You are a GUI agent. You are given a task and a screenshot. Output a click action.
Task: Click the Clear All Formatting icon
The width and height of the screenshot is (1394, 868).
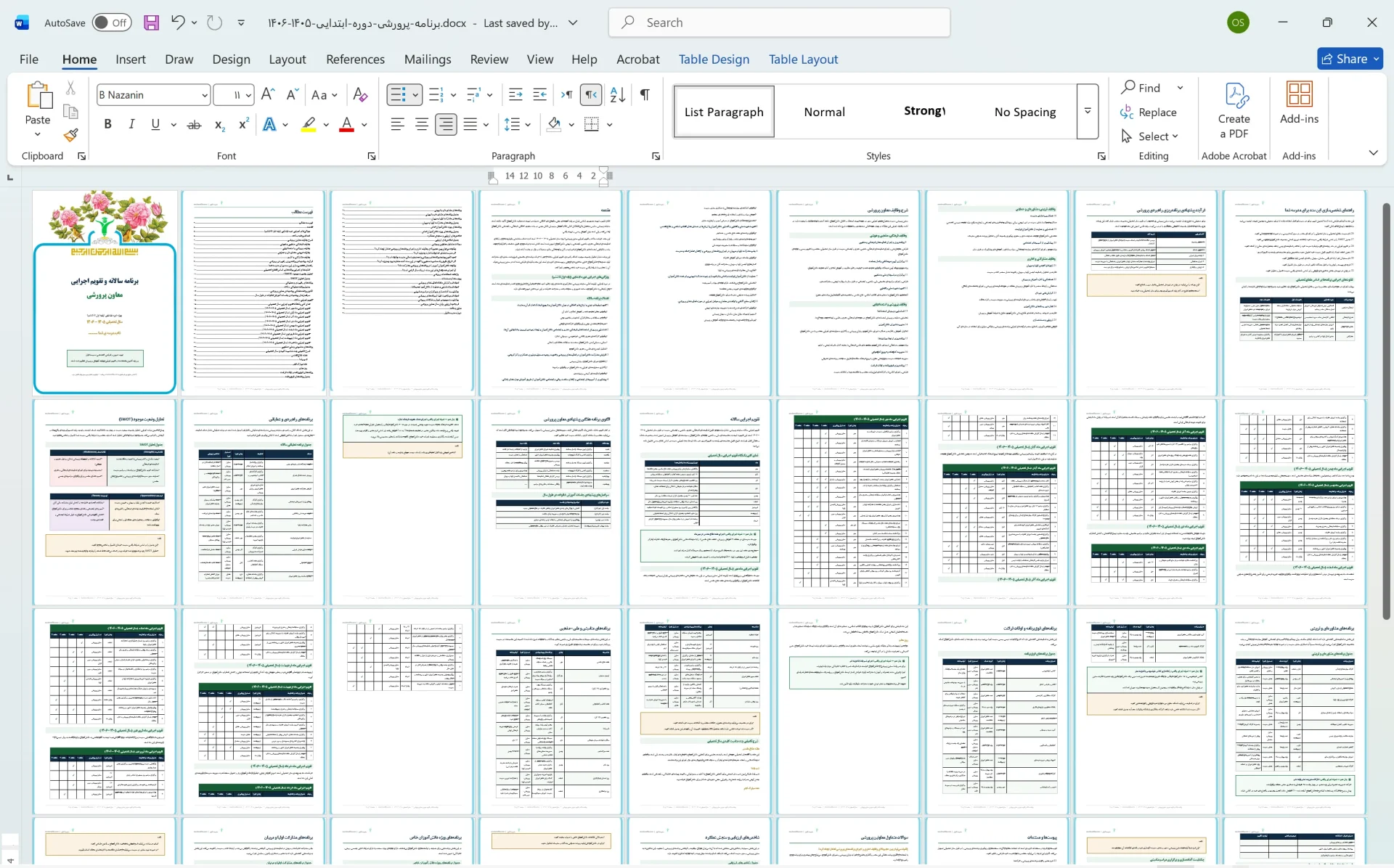(x=359, y=94)
